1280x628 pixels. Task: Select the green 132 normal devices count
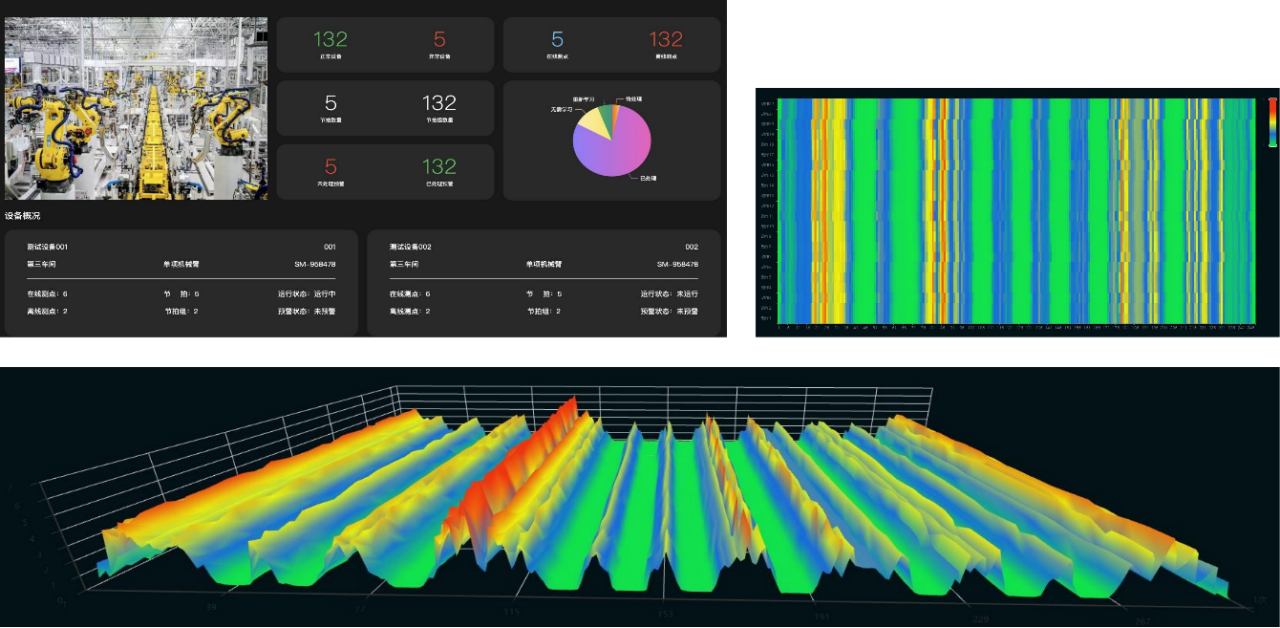pos(330,40)
